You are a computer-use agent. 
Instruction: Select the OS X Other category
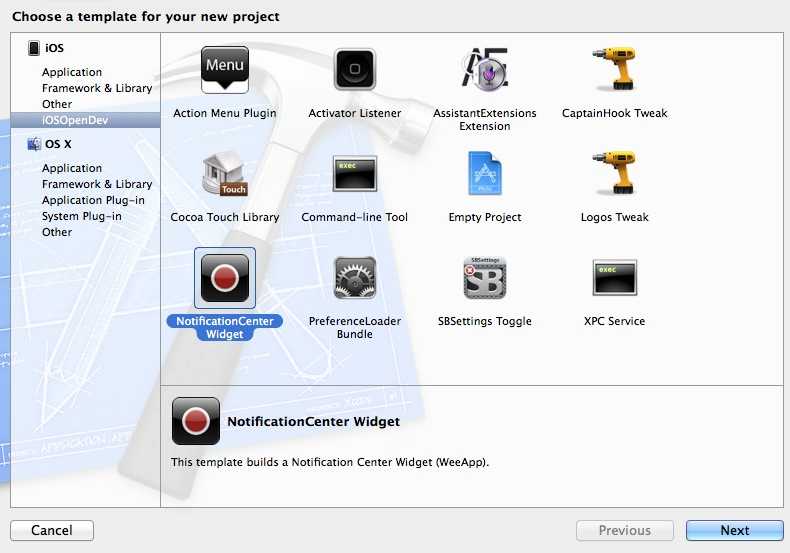pos(57,232)
